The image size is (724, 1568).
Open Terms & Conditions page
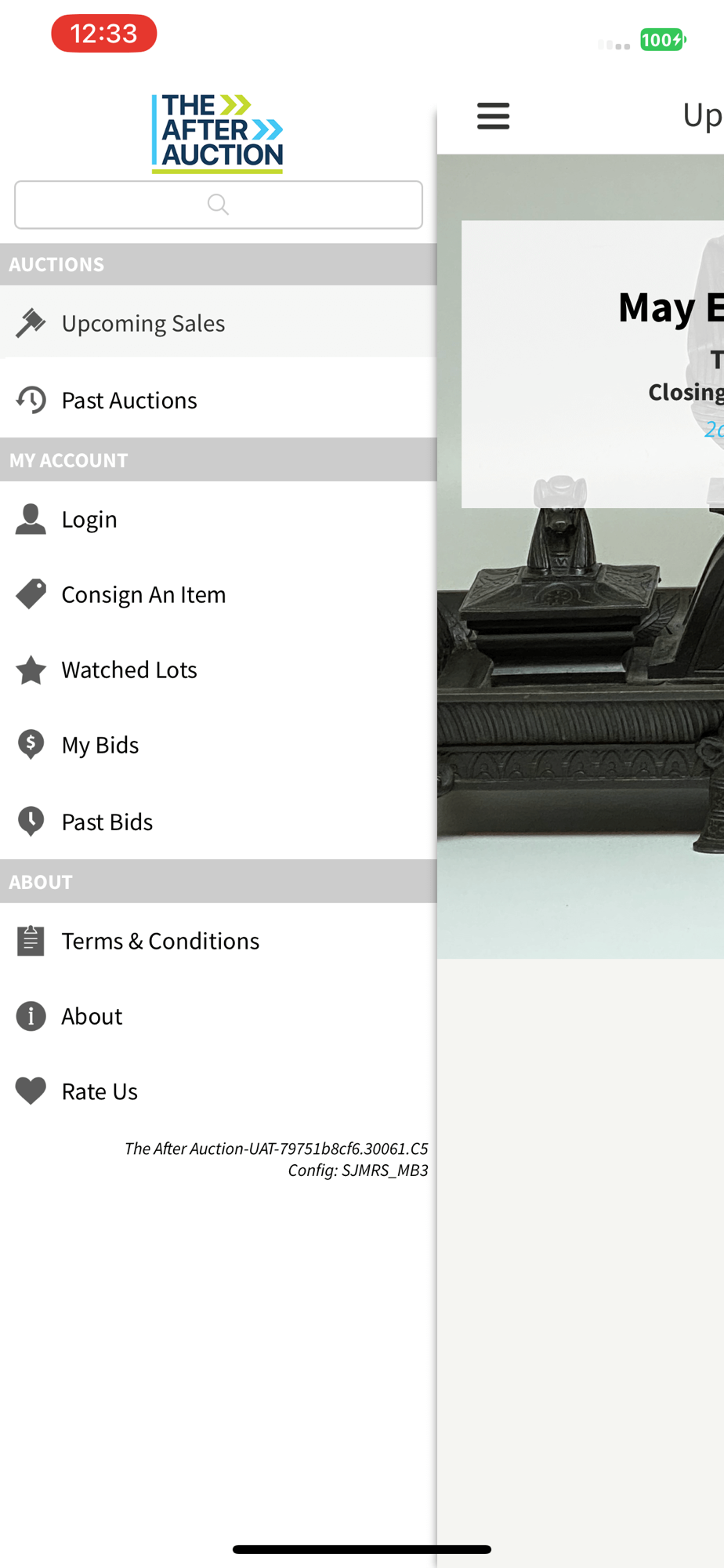click(x=218, y=940)
